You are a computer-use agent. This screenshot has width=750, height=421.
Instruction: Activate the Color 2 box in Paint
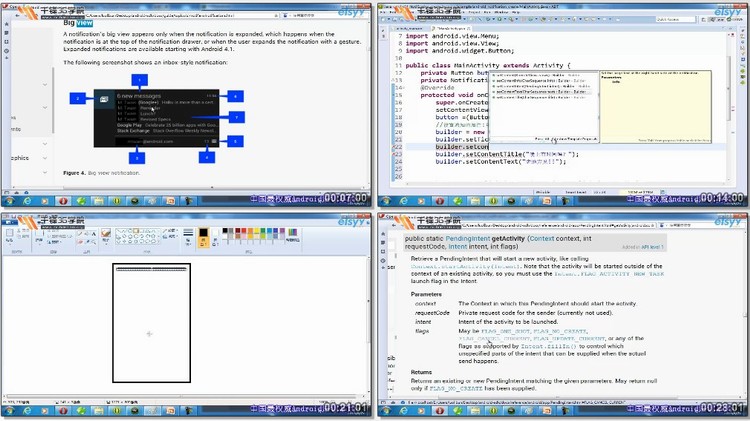coord(215,237)
